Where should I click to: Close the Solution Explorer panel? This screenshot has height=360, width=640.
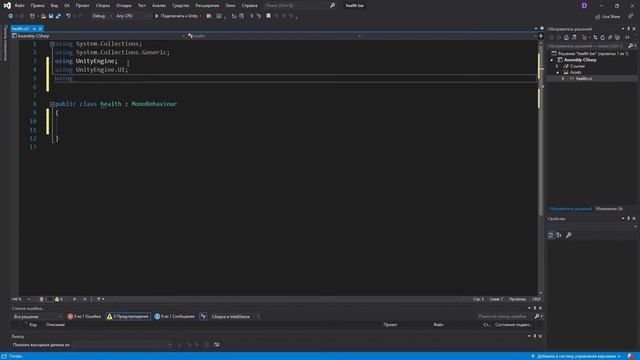(x=634, y=29)
